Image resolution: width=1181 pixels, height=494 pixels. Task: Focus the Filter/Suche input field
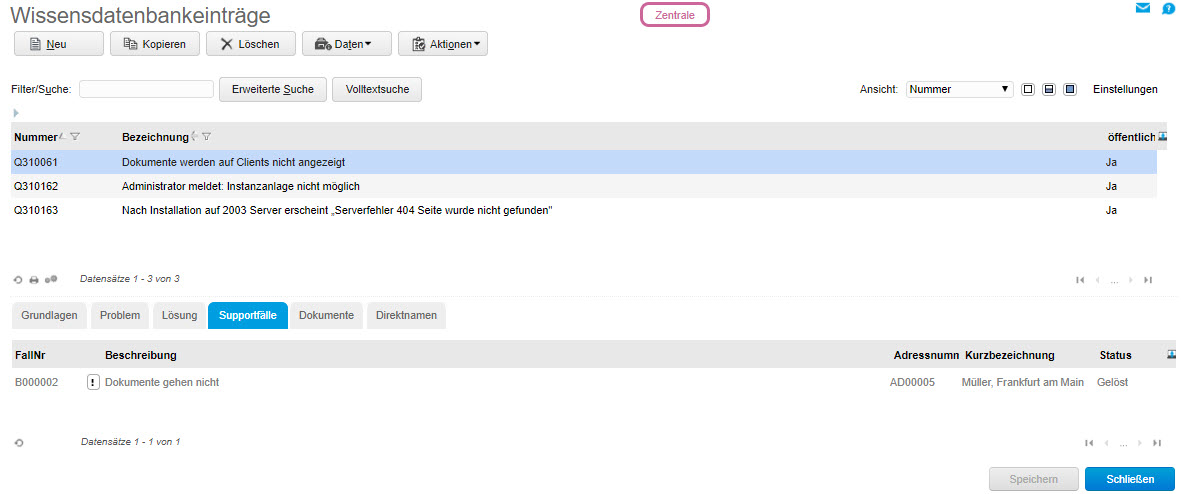(146, 90)
